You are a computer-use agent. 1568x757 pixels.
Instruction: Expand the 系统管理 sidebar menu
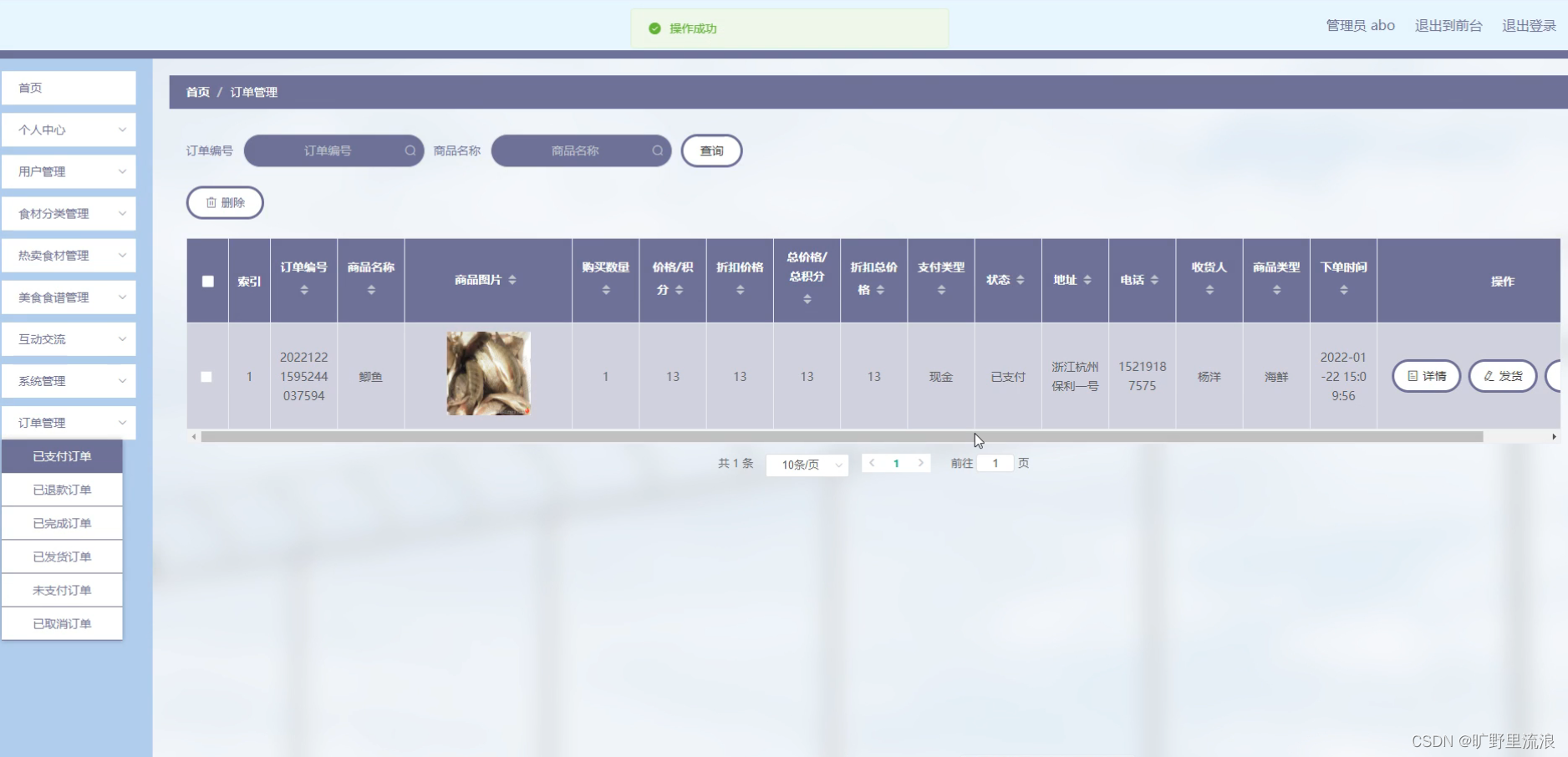pos(69,380)
